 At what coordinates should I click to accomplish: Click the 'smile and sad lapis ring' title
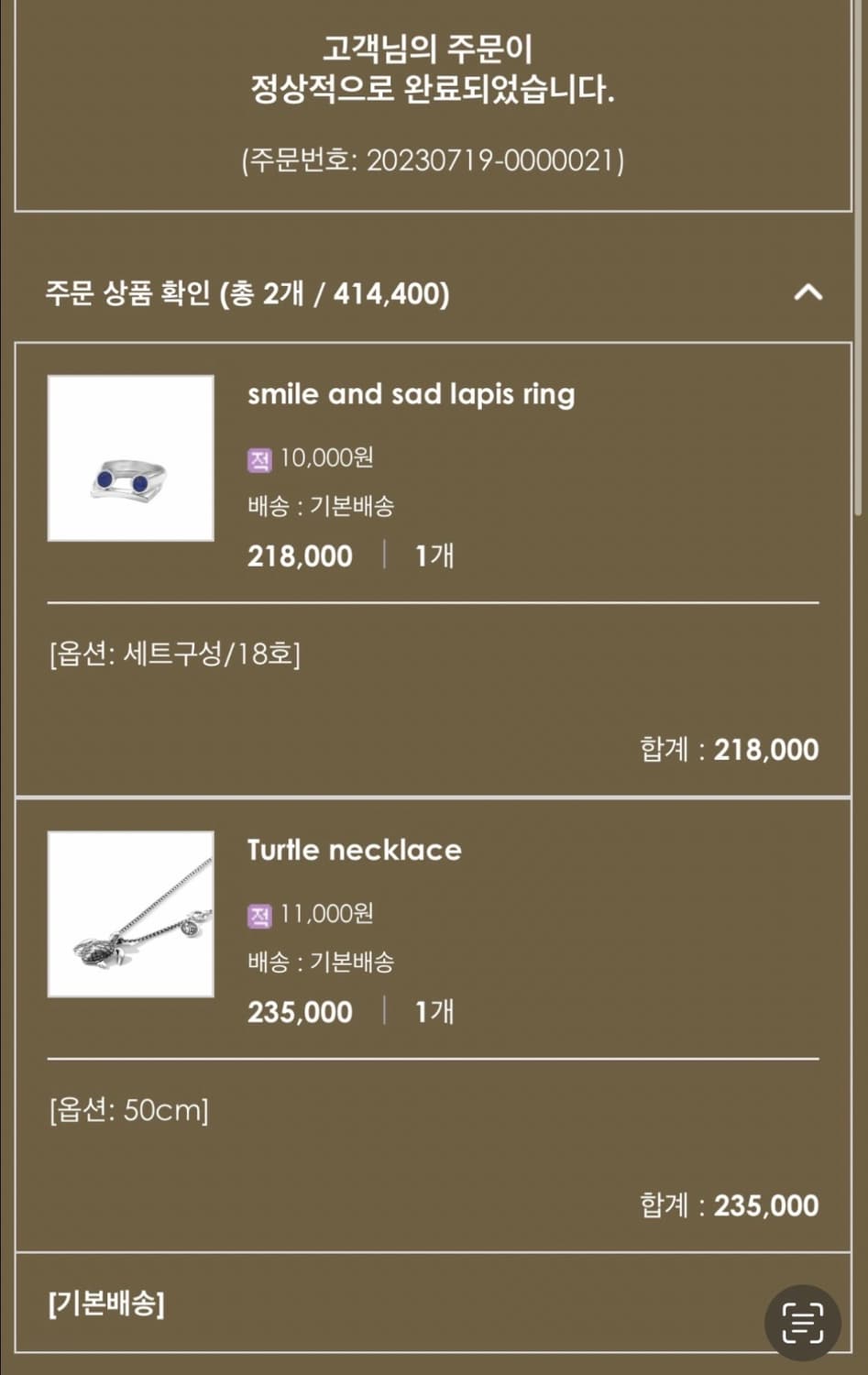(412, 394)
